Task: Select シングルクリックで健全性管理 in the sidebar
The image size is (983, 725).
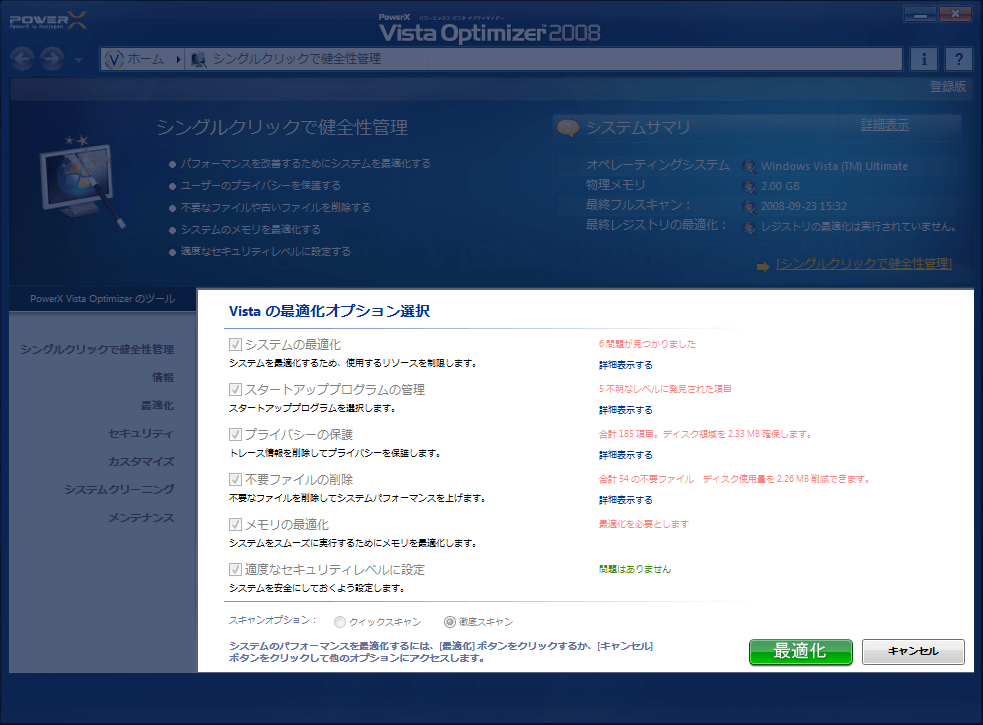Action: (x=97, y=349)
